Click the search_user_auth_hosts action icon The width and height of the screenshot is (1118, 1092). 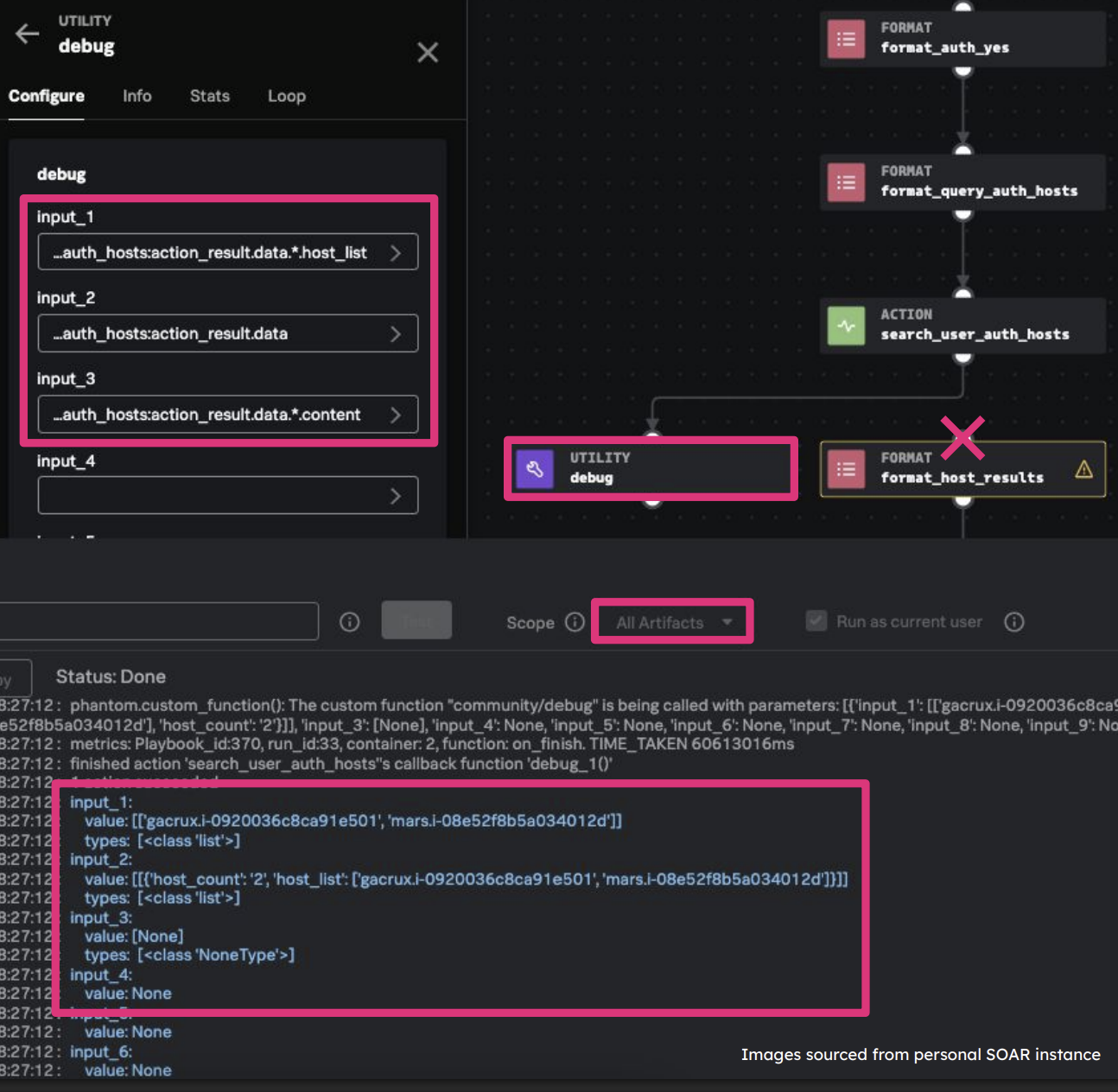846,326
